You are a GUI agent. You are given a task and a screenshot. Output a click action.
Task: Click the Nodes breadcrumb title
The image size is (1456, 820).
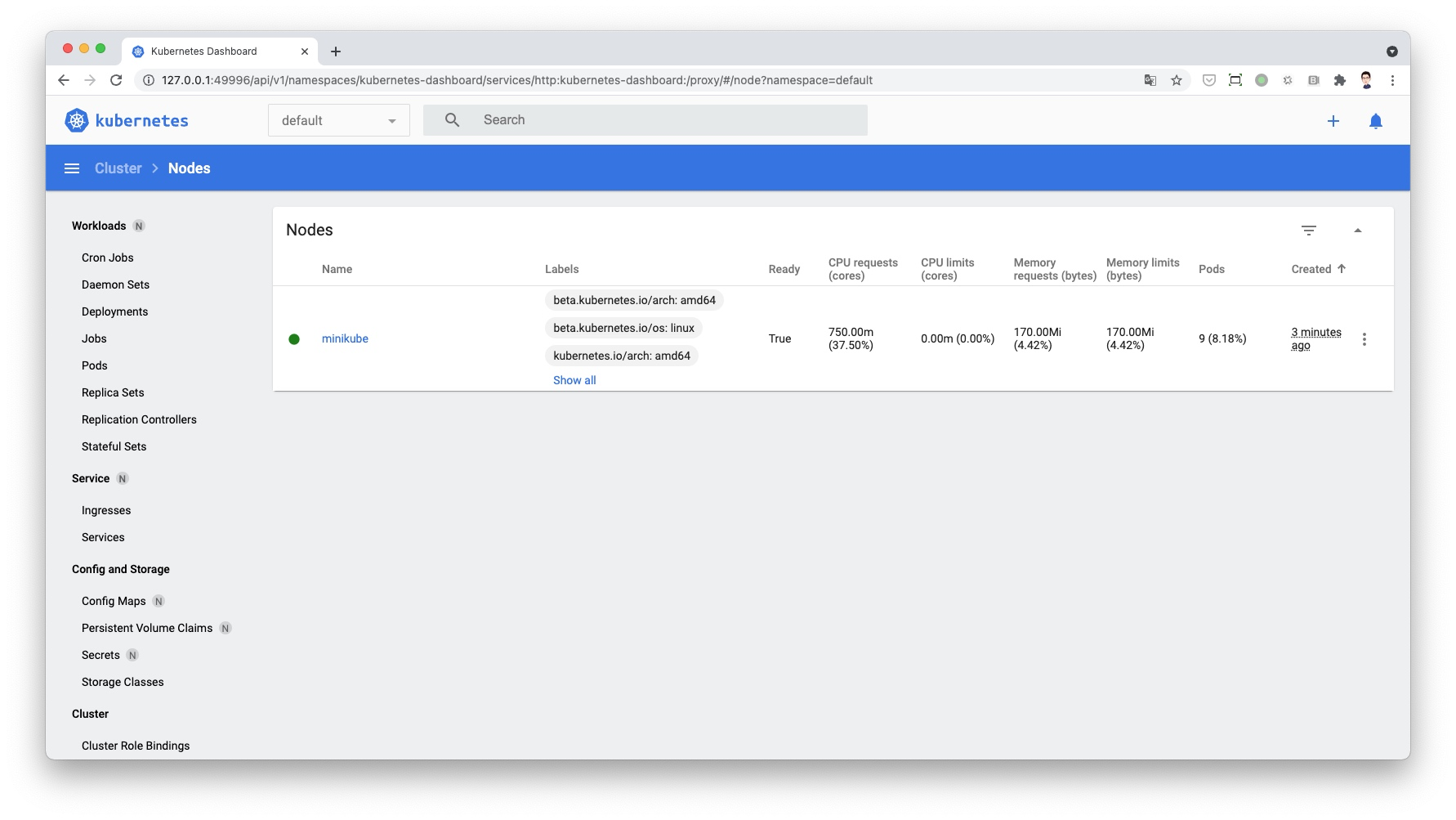point(190,168)
